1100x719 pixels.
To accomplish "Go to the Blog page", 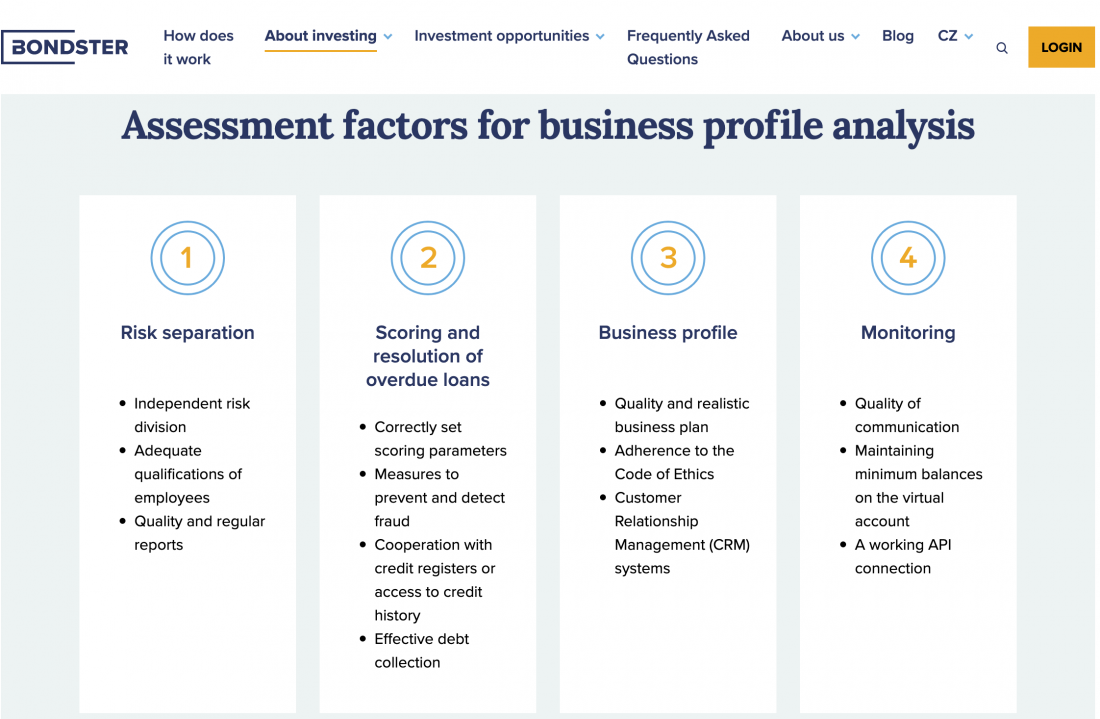I will tap(897, 36).
